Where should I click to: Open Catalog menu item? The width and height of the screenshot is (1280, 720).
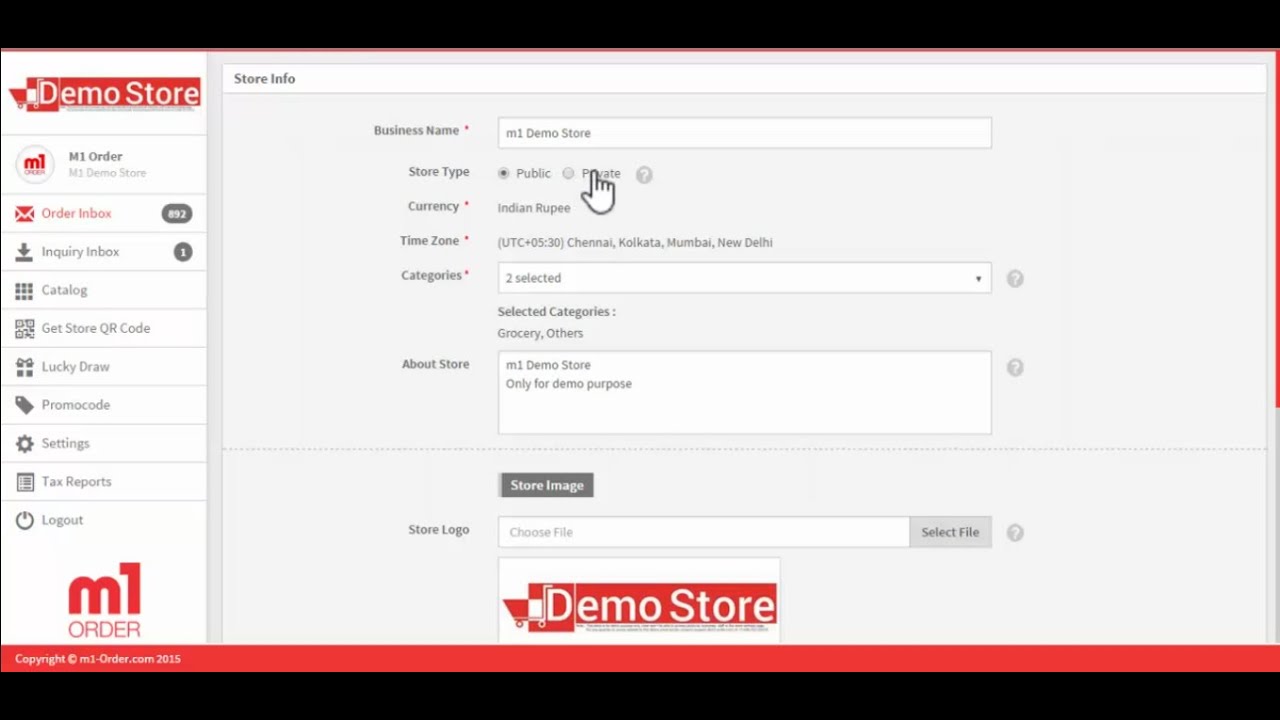(104, 290)
